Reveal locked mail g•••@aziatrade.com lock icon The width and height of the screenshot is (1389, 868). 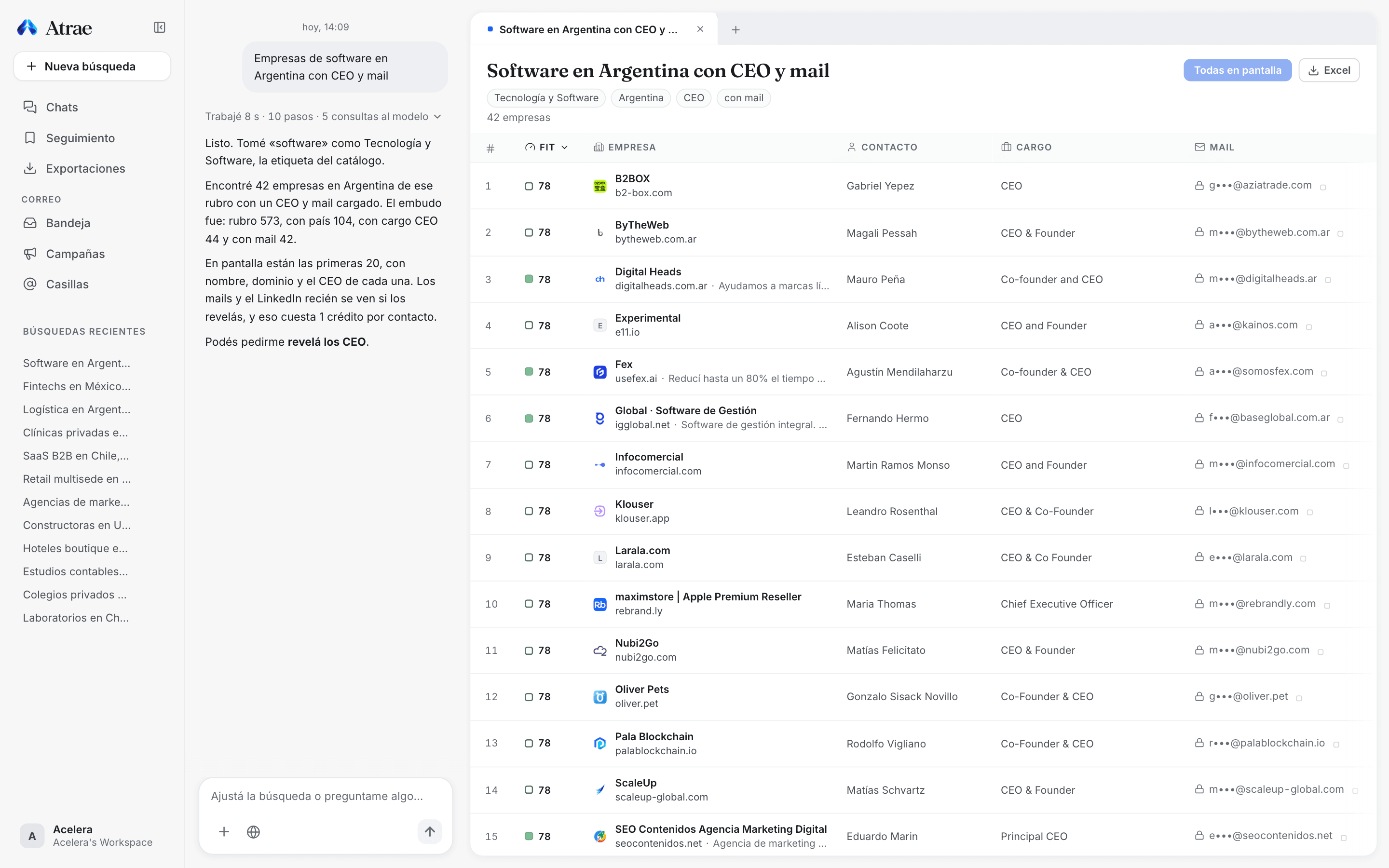click(1199, 186)
